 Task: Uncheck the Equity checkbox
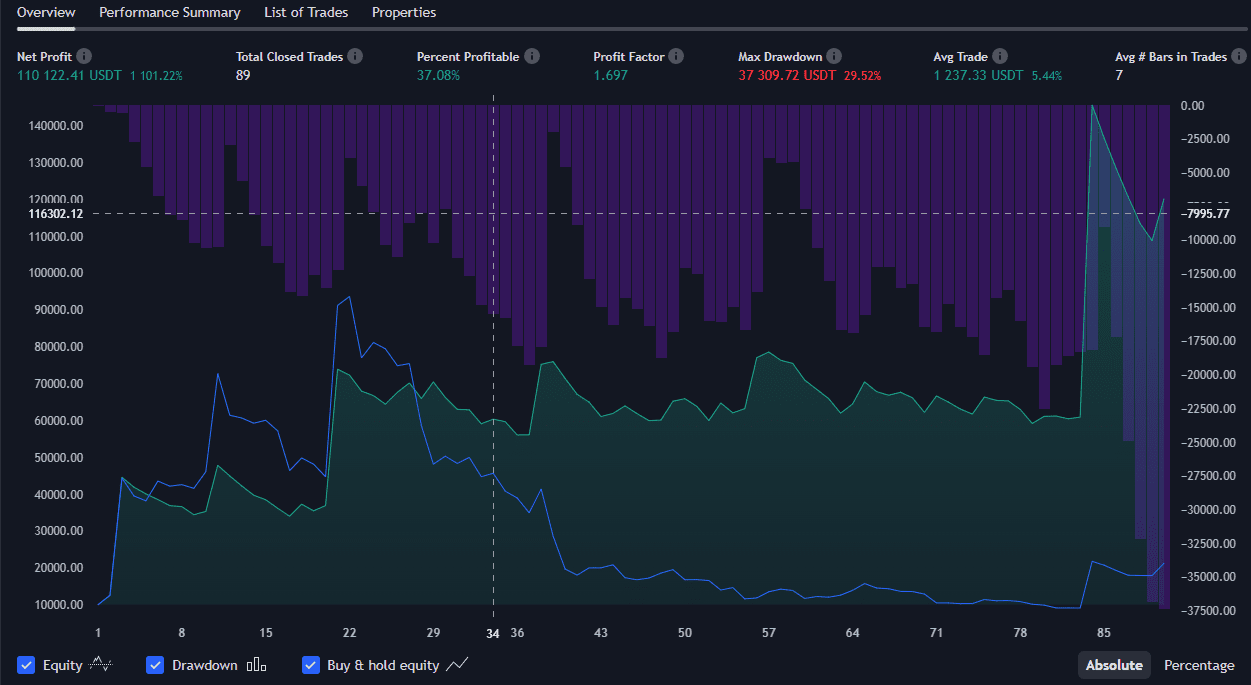pos(26,665)
